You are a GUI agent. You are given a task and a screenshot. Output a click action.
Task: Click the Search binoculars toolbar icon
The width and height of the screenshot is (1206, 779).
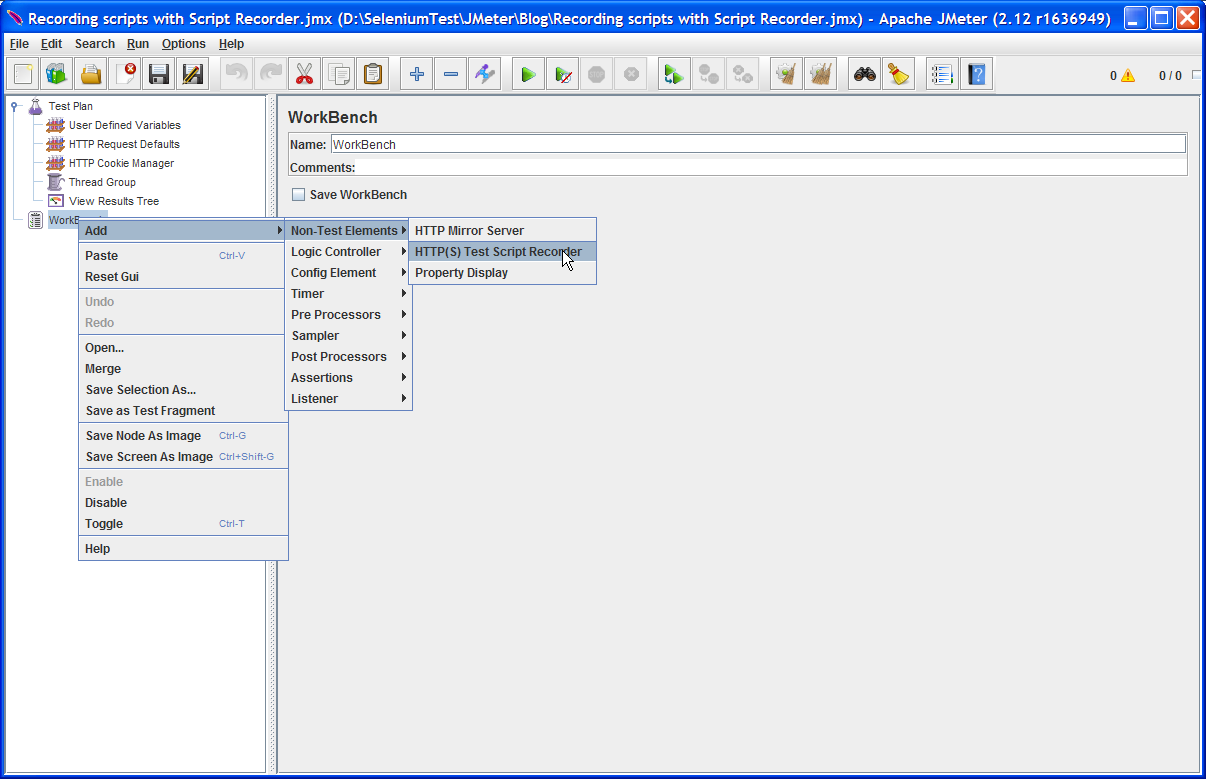tap(865, 74)
